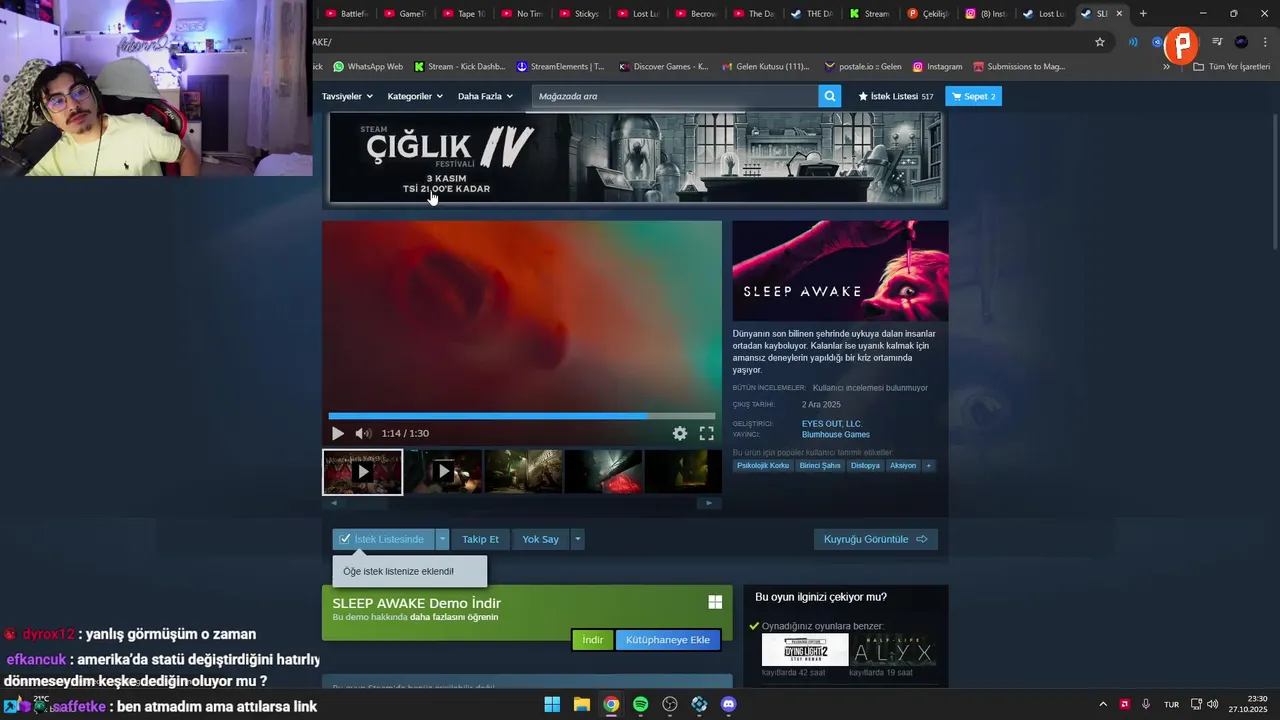
Task: Expand the Yok Say dropdown arrow
Action: (577, 539)
